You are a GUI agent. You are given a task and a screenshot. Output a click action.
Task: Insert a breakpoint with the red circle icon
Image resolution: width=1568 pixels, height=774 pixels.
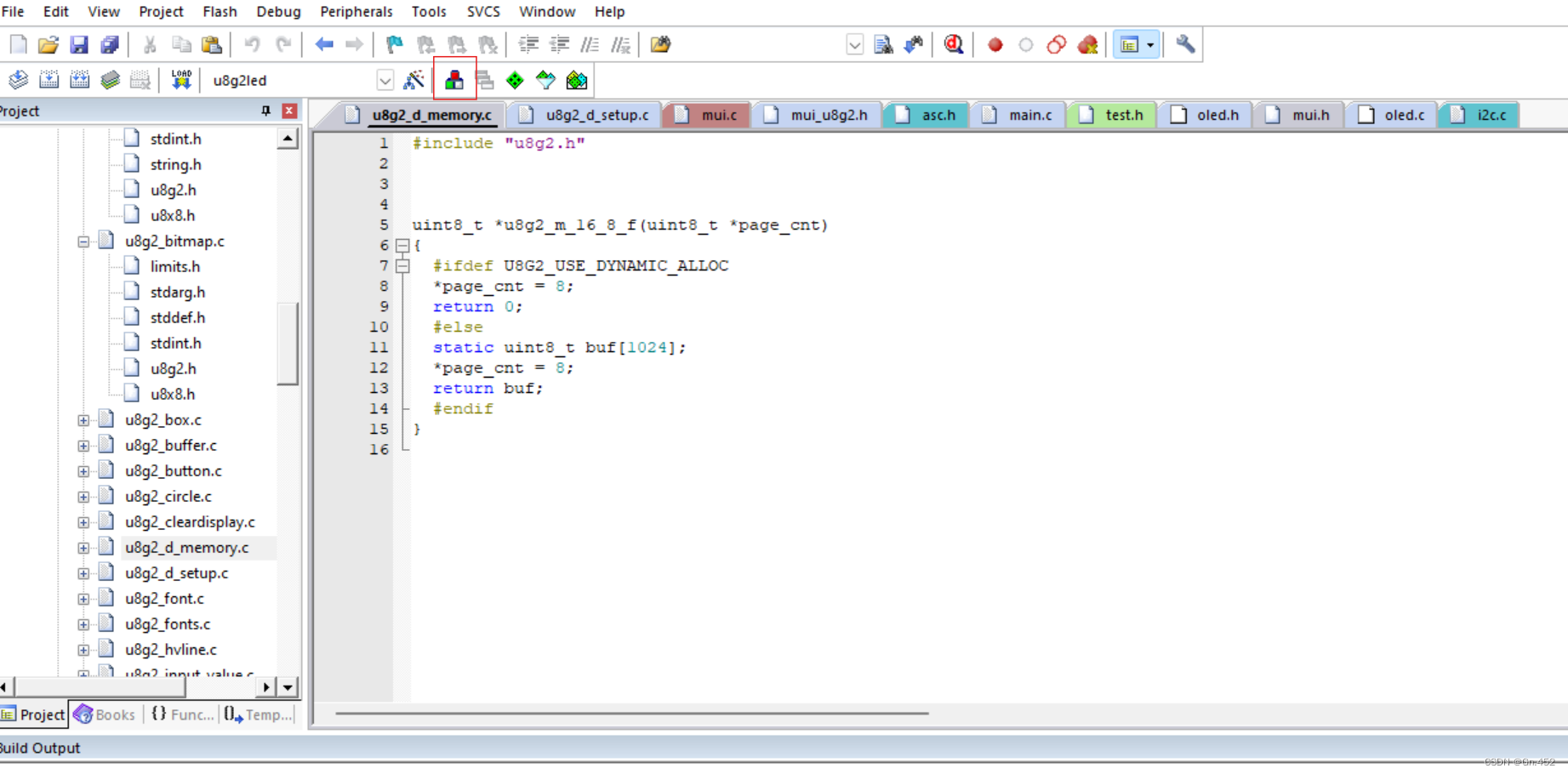[995, 44]
